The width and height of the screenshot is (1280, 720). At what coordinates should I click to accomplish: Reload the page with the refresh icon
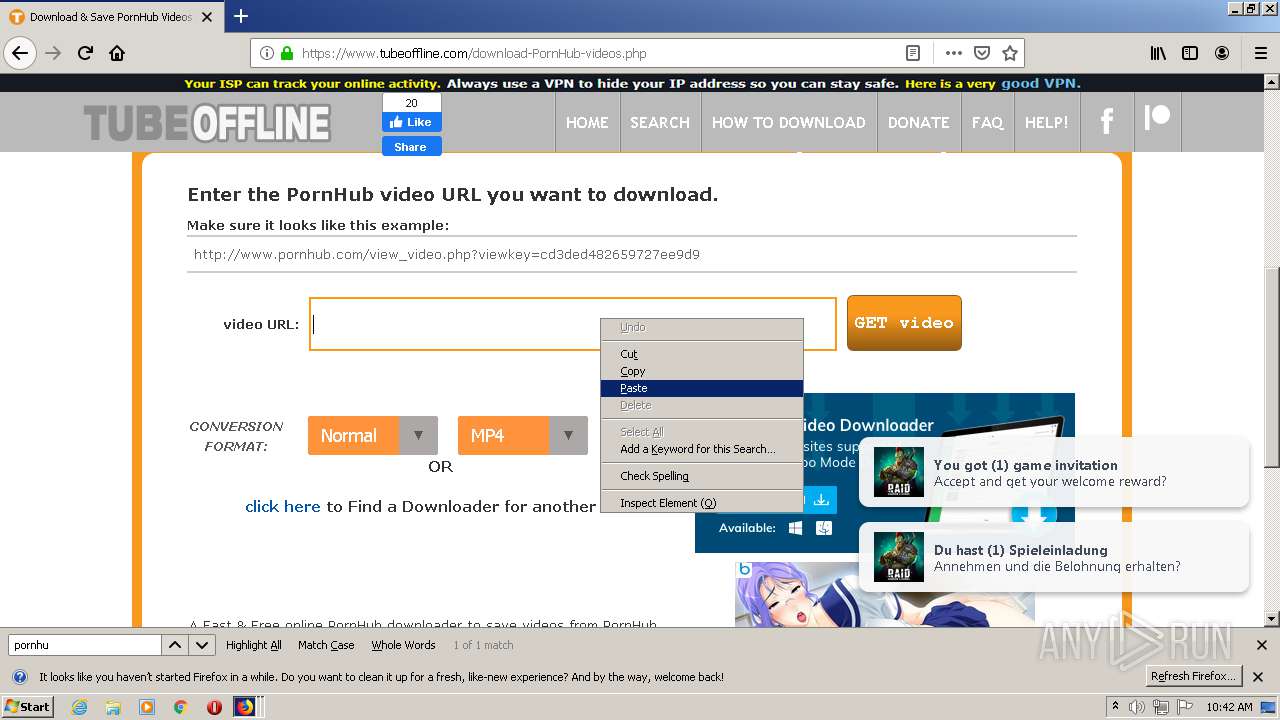coord(85,53)
